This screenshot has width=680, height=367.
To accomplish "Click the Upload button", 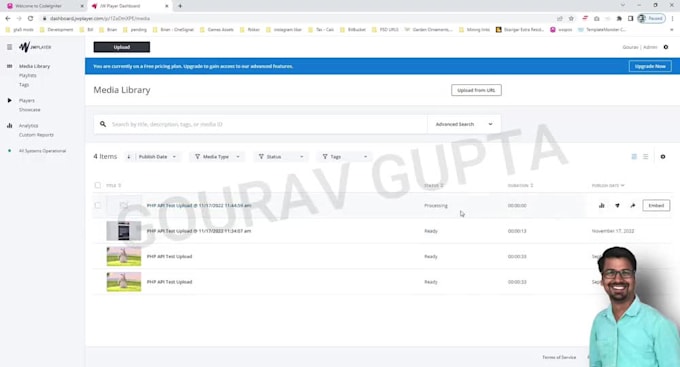I will tap(122, 47).
